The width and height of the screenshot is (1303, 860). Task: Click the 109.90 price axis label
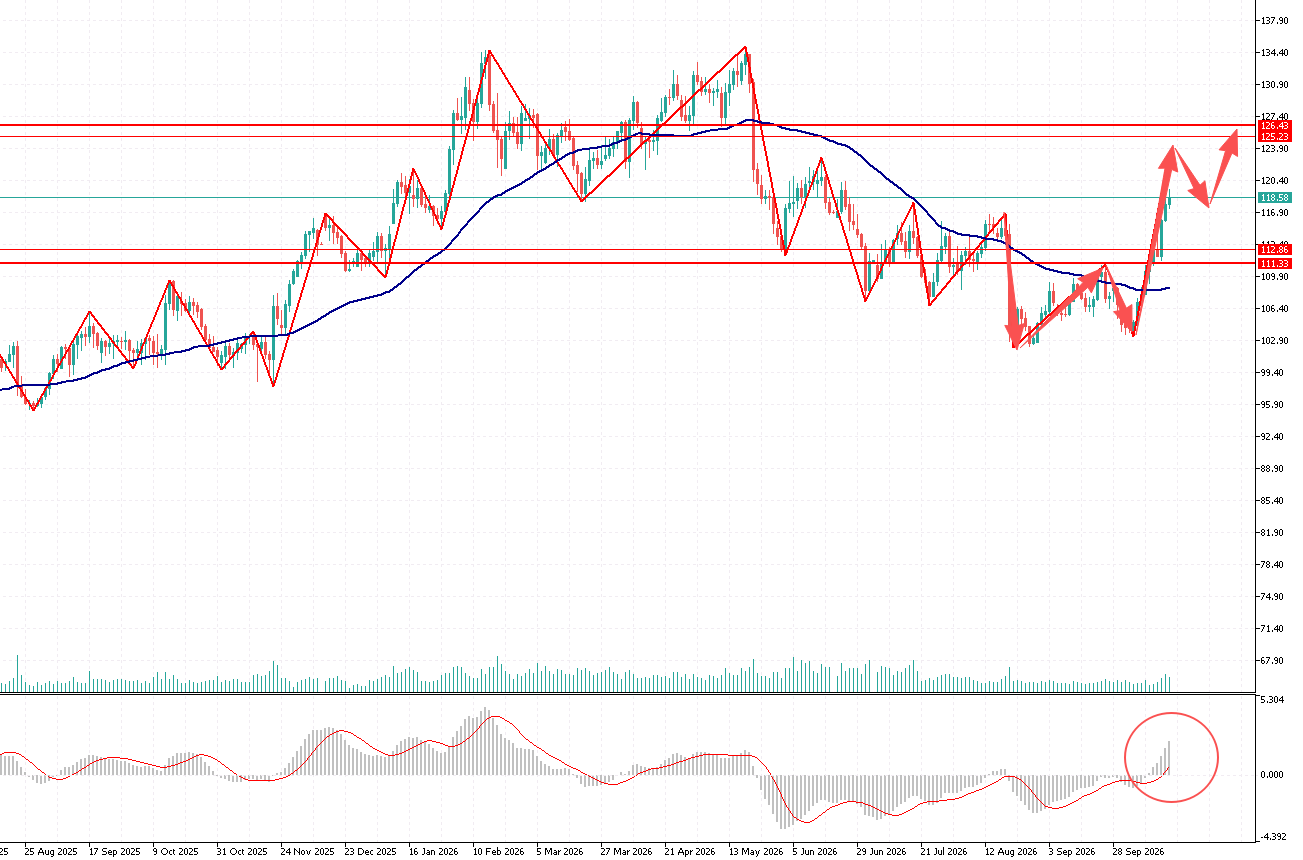(1275, 277)
